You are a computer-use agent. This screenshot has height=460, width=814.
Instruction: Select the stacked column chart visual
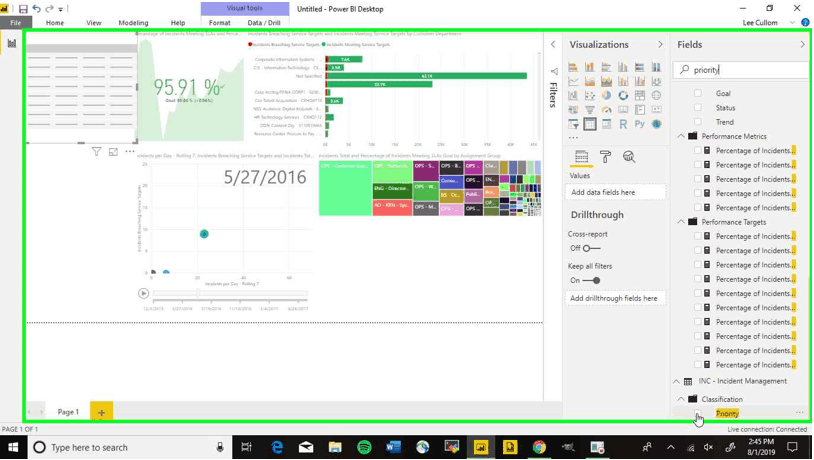[590, 67]
